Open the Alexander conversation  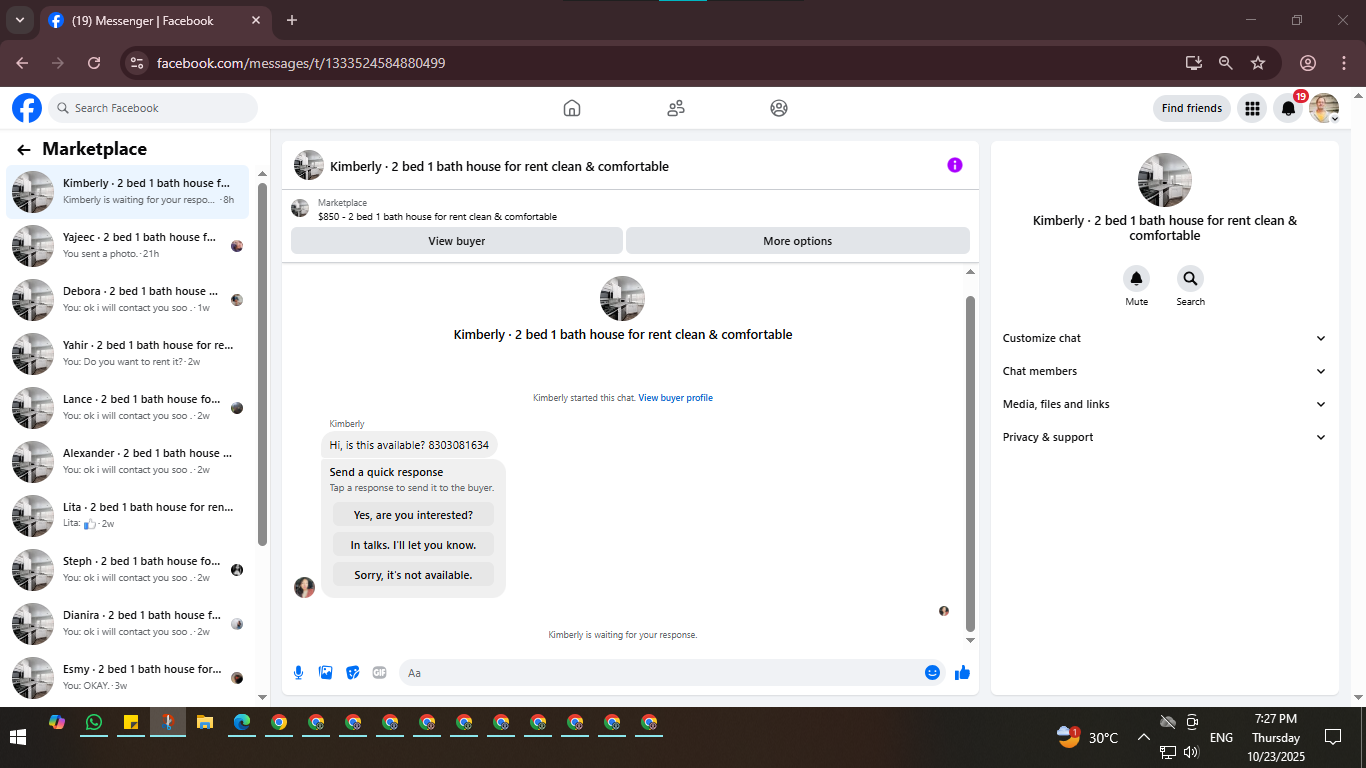[x=128, y=461]
